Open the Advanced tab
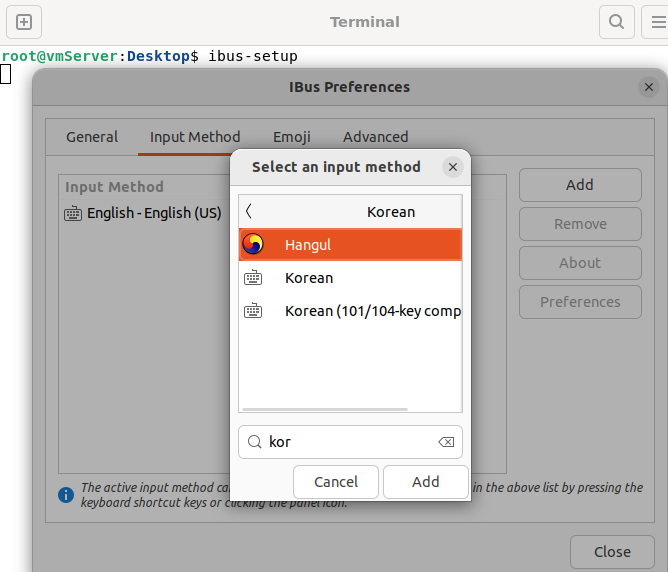The image size is (668, 572). (376, 137)
